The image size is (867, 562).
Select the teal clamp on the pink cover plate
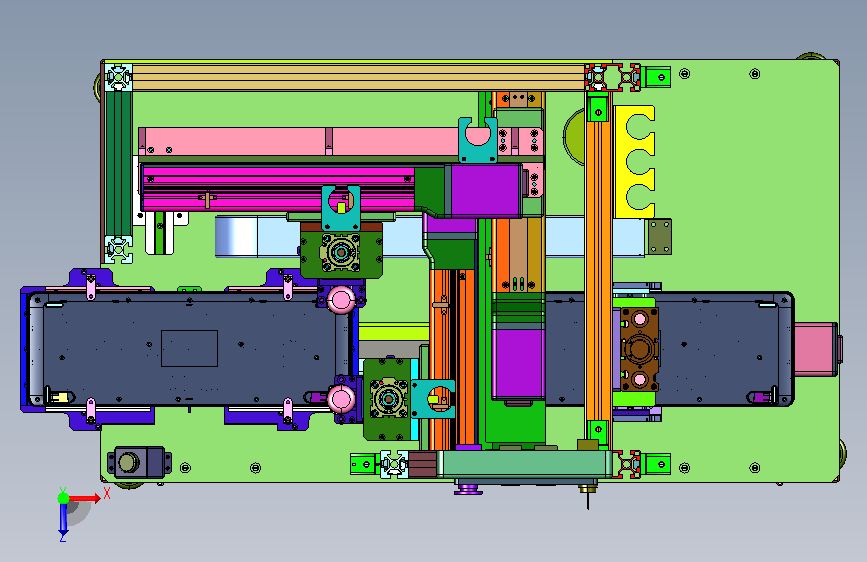(x=478, y=140)
